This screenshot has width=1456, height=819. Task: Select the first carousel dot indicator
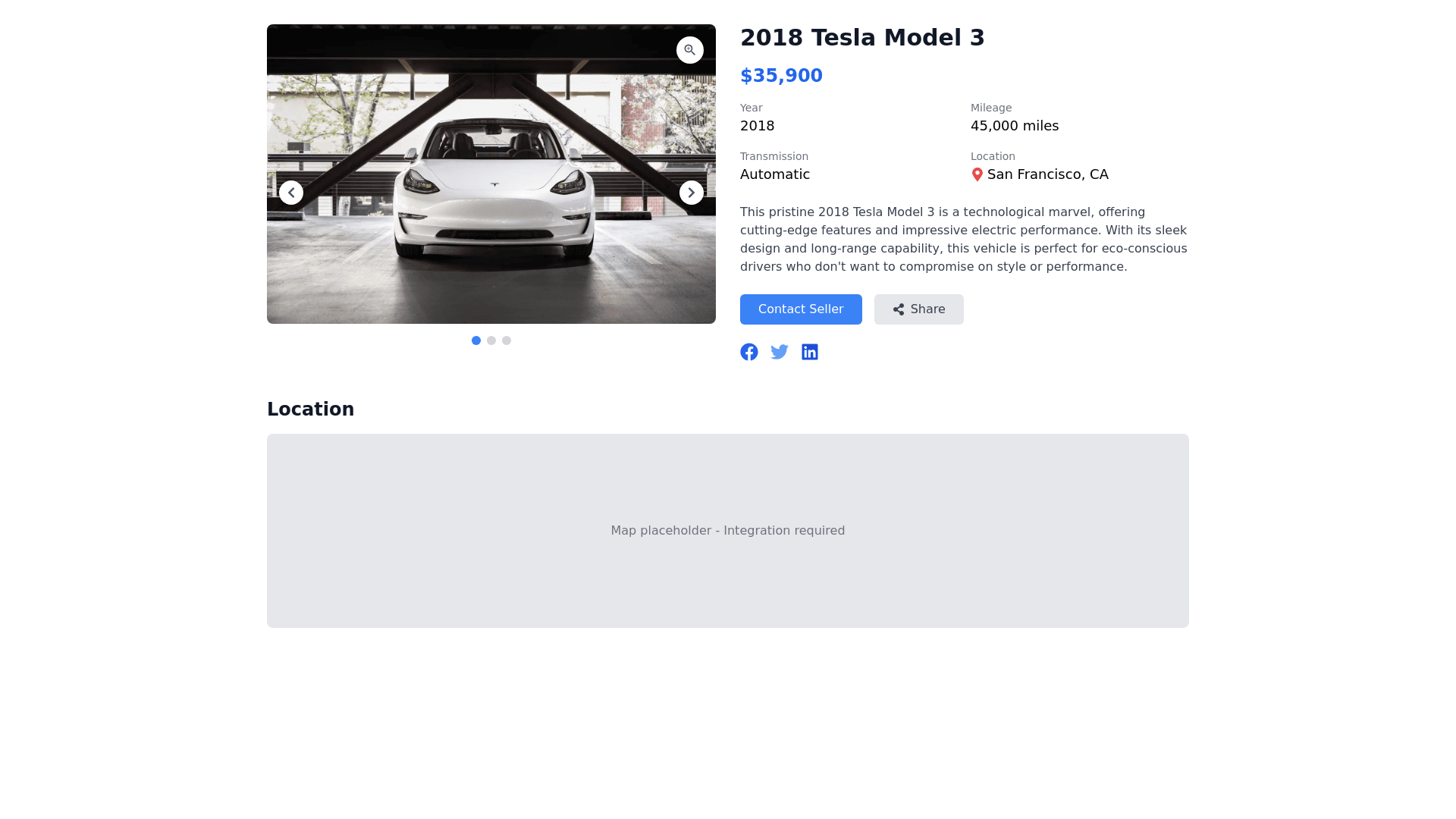tap(476, 340)
